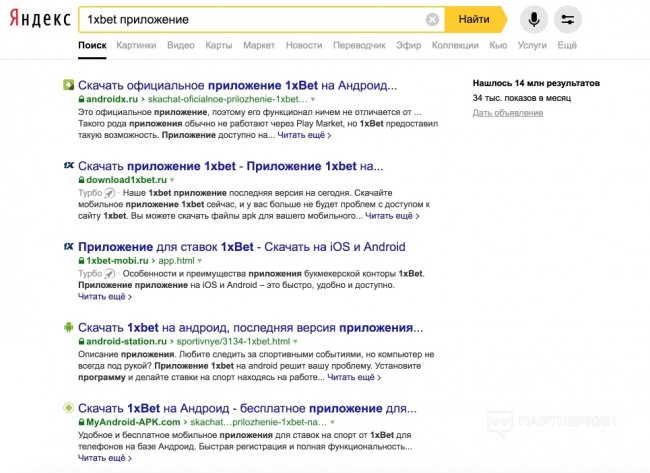650x473 pixels.
Task: Click inside the search query input field
Action: coord(250,19)
